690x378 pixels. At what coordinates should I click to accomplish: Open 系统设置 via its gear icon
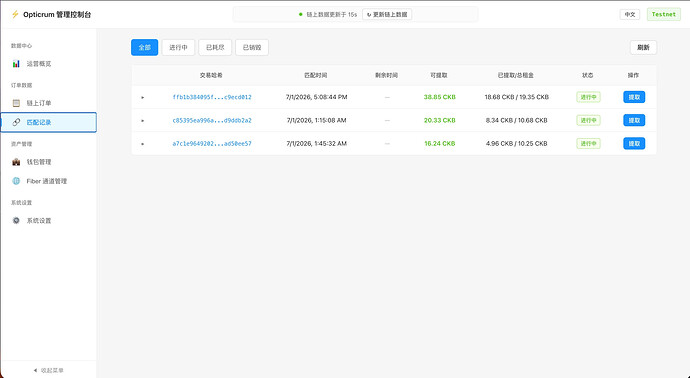tap(16, 220)
